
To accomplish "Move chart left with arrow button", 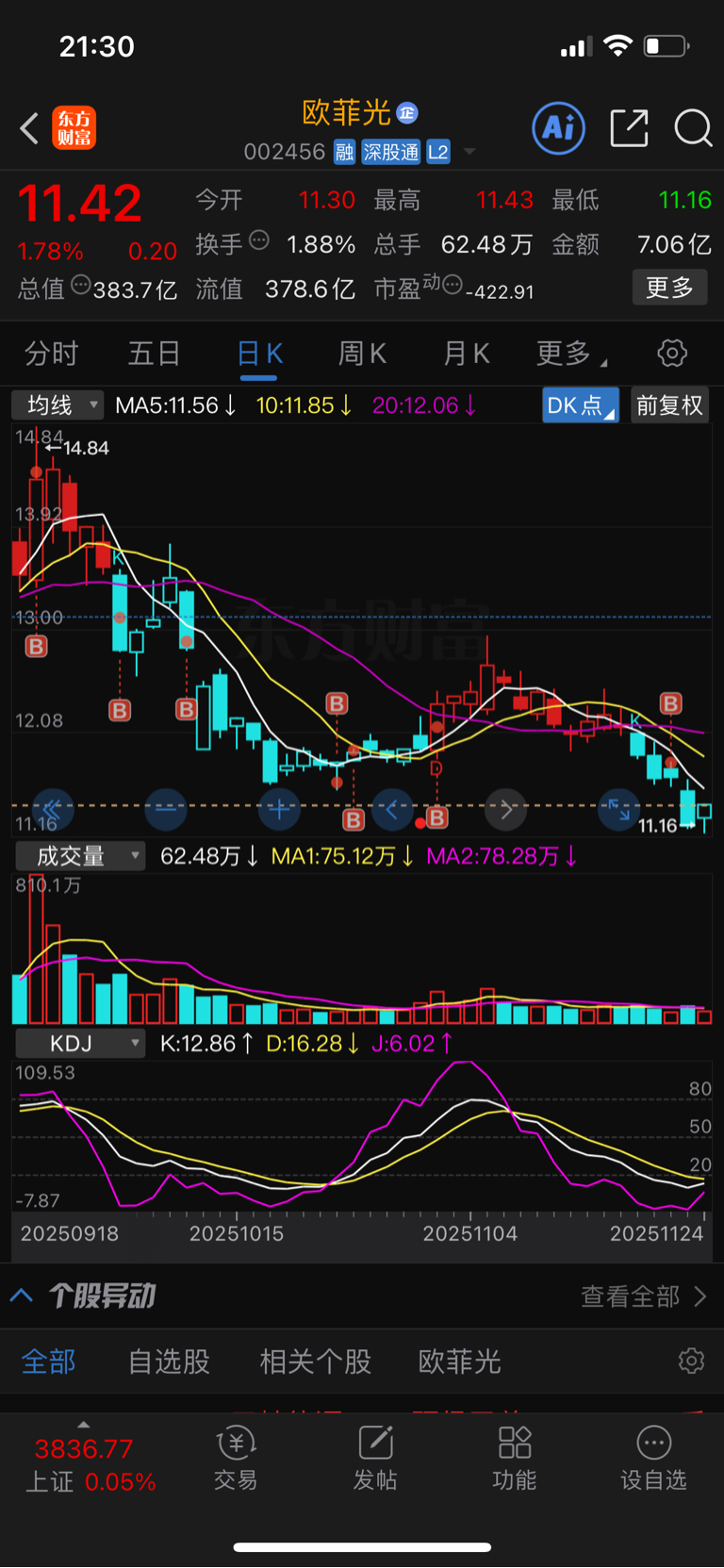I will coord(392,809).
